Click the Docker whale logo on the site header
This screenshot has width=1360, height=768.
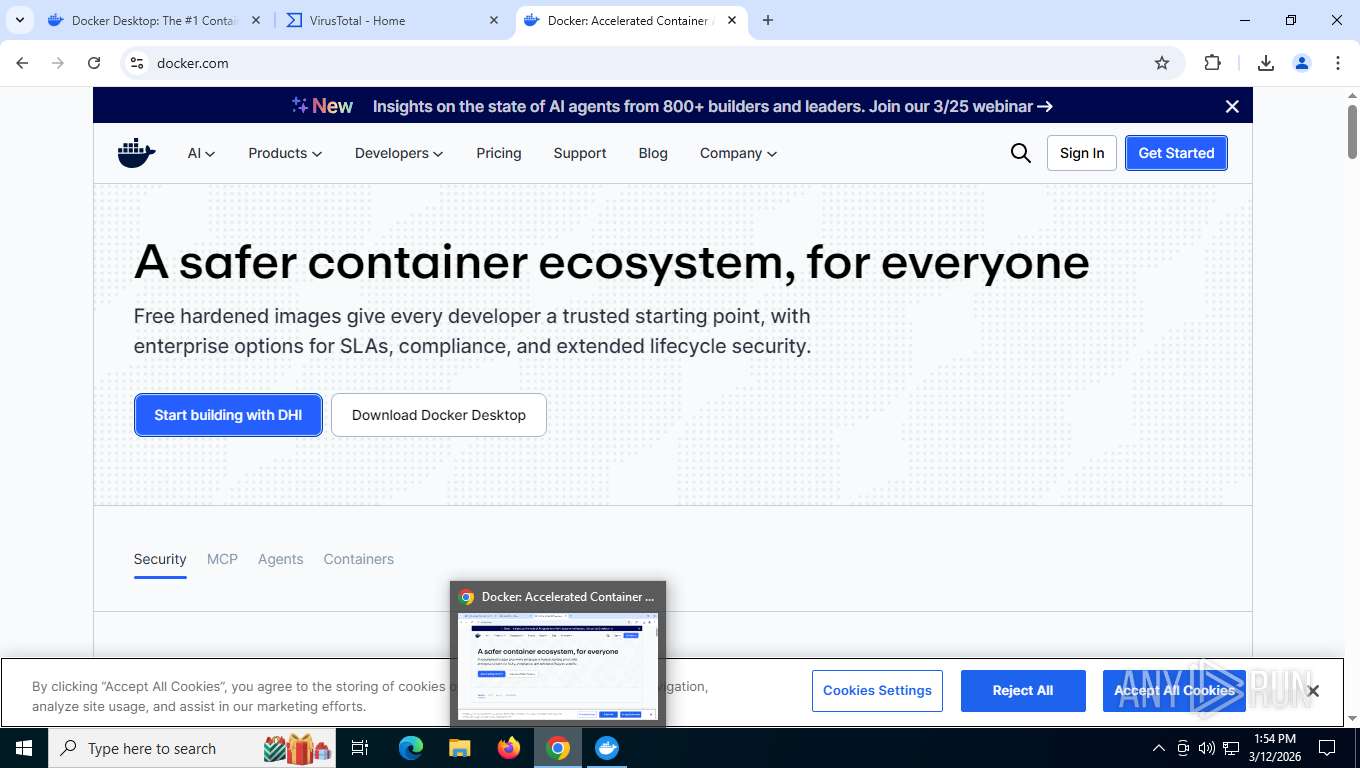tap(137, 153)
